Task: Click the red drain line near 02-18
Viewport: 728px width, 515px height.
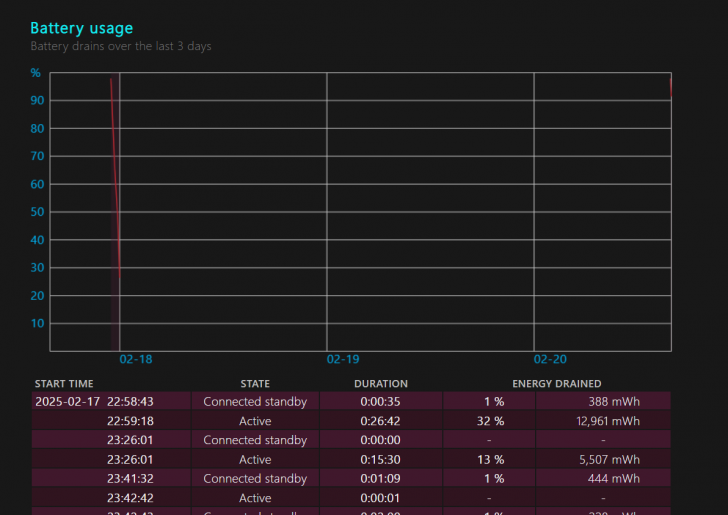Action: tap(116, 178)
